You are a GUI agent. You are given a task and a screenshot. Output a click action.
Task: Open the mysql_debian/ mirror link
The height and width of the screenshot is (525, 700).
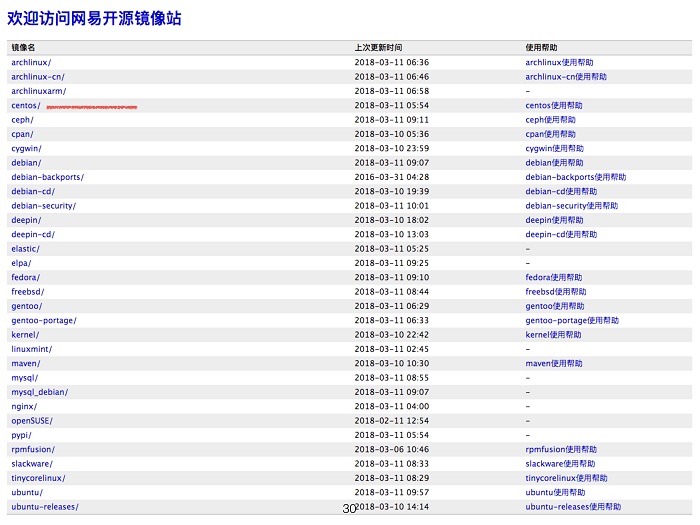(x=40, y=392)
